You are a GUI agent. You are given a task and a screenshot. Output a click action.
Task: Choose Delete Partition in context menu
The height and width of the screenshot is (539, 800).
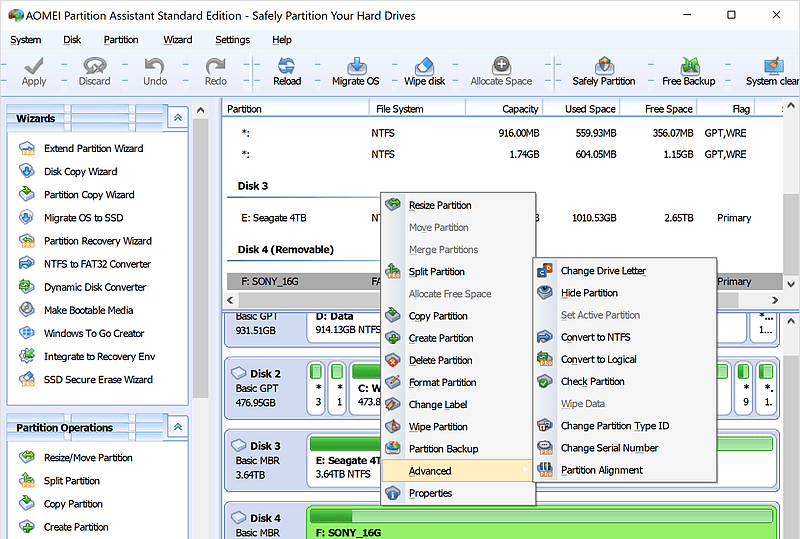click(x=458, y=360)
